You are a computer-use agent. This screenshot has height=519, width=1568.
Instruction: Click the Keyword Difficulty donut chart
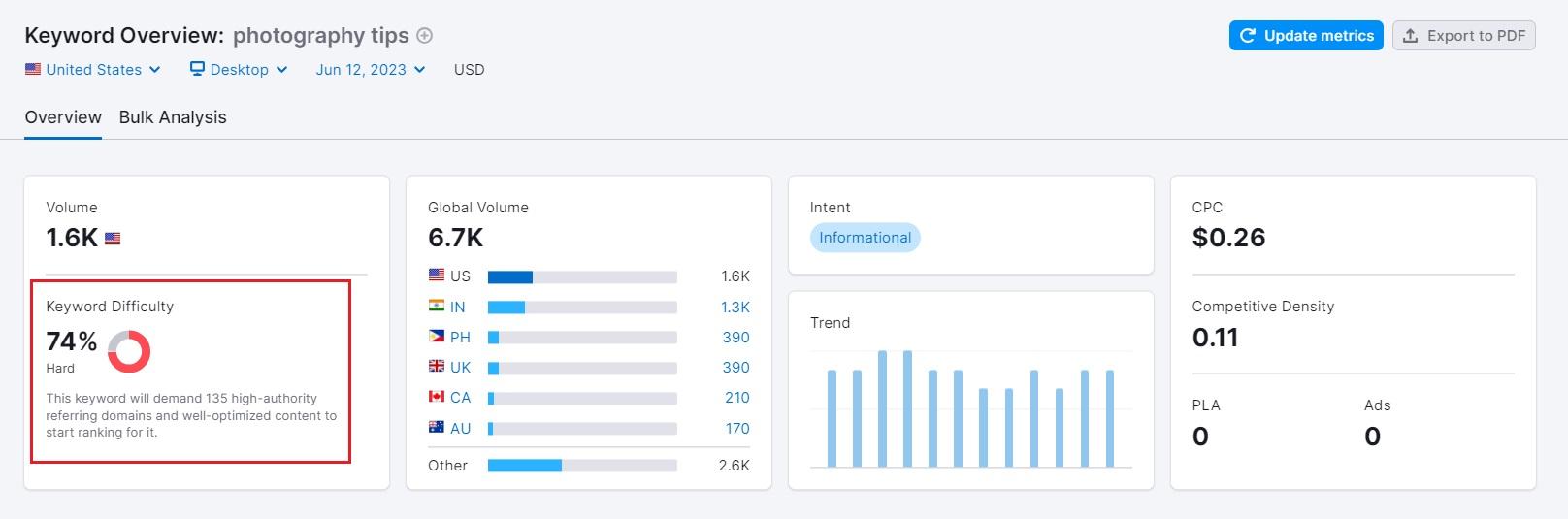click(128, 351)
